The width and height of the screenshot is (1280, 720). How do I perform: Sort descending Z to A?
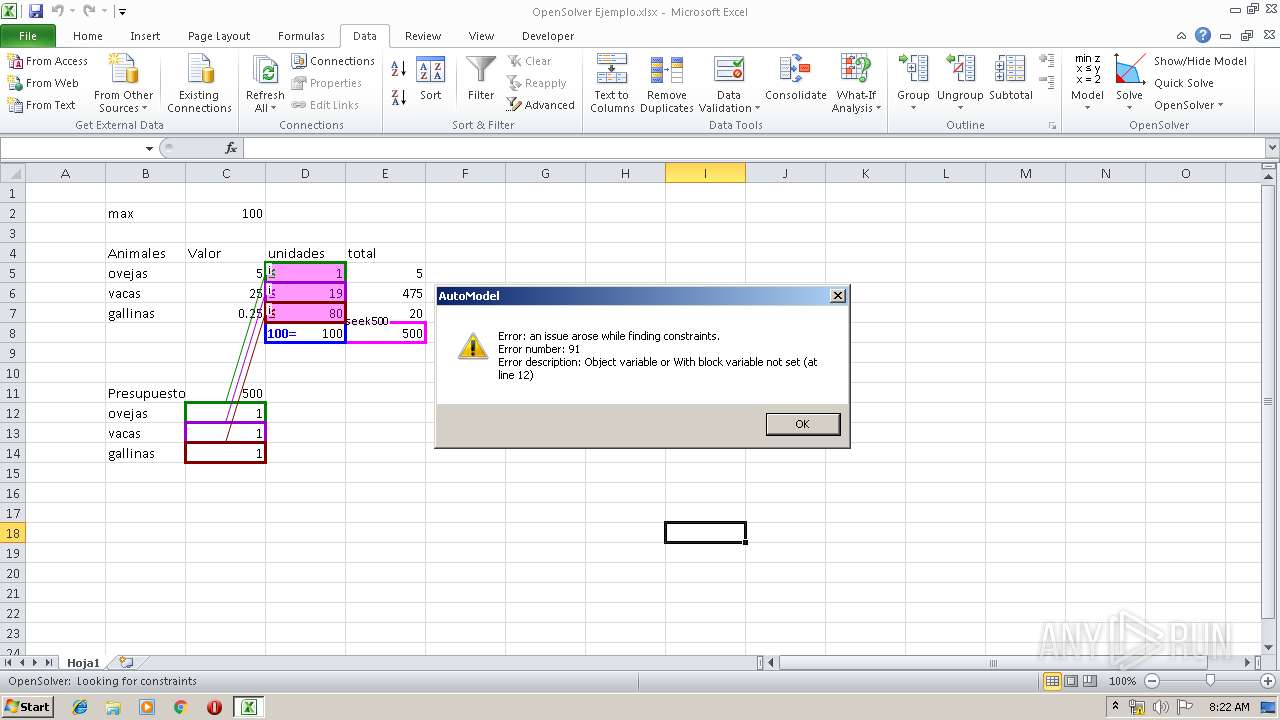pos(398,97)
